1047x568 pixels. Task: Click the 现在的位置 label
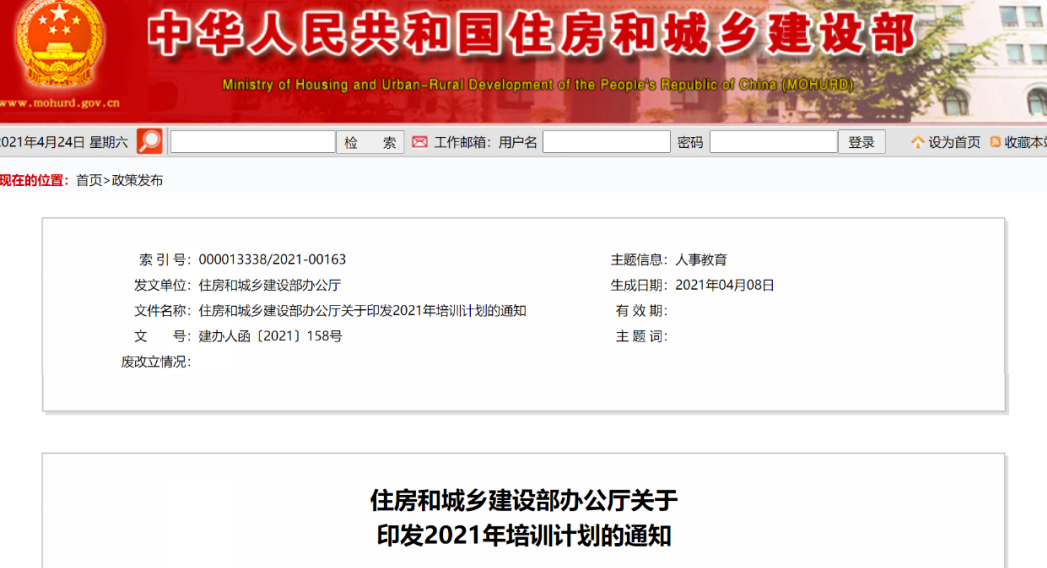click(x=35, y=180)
